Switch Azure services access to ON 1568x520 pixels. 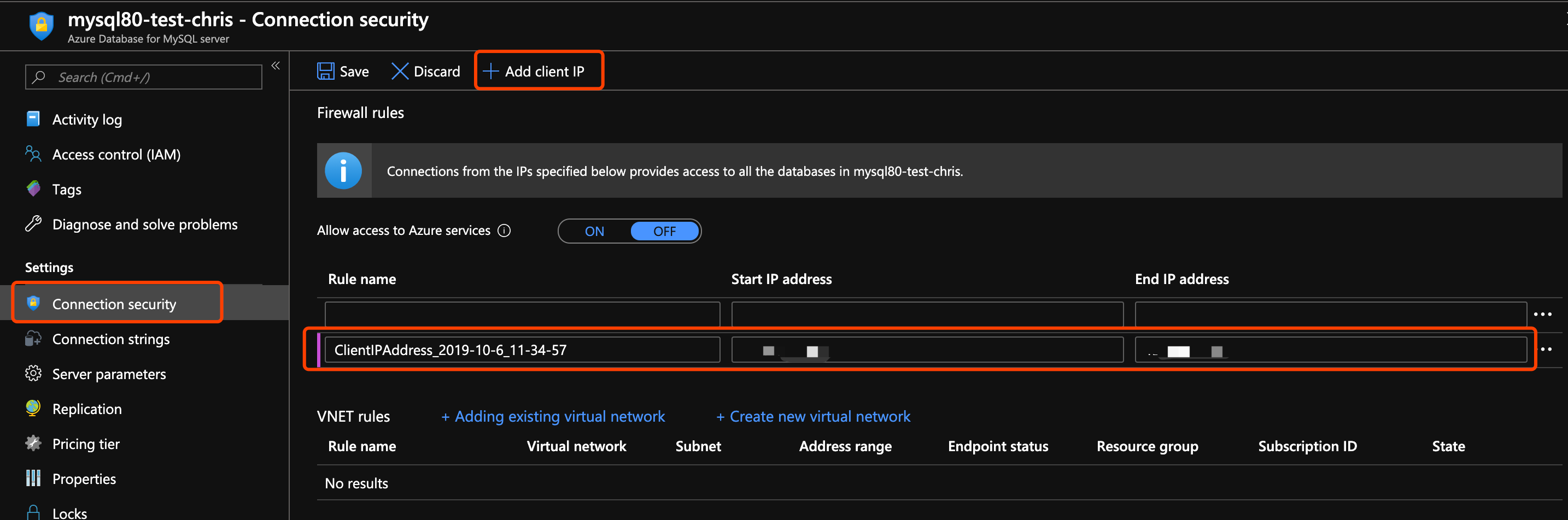[594, 231]
